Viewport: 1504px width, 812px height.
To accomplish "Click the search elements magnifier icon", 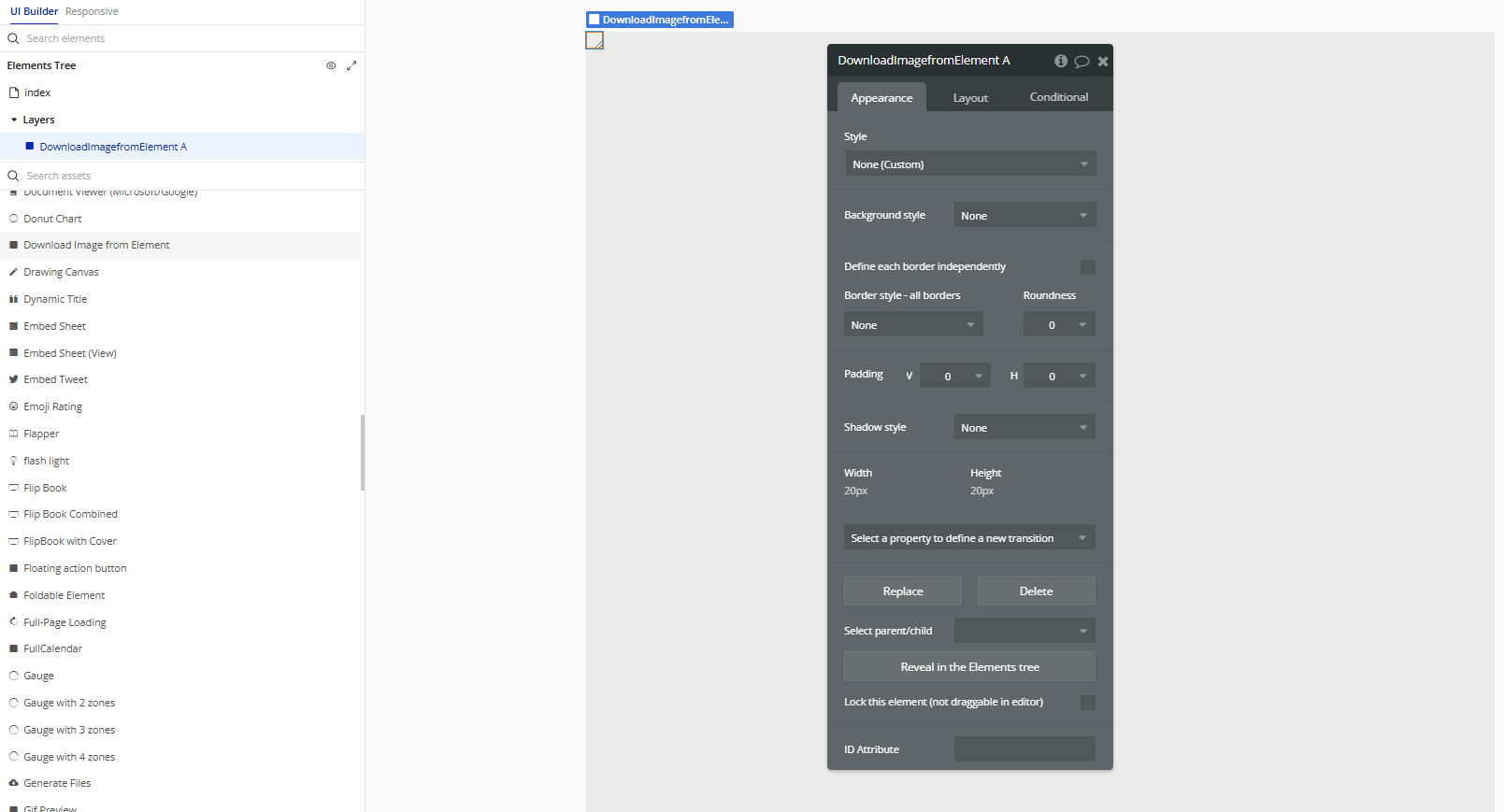I will point(13,38).
